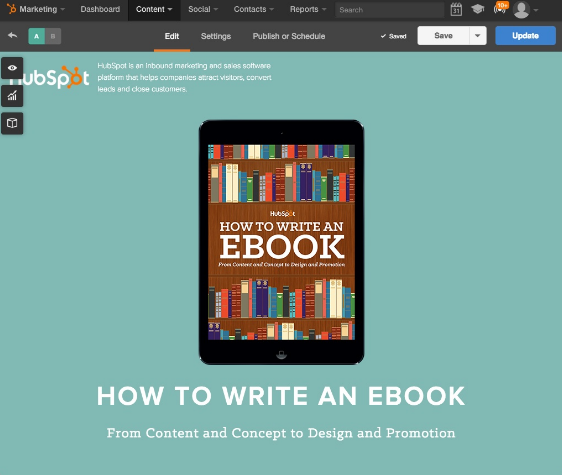Go to the Dashboard menu item

coord(100,9)
